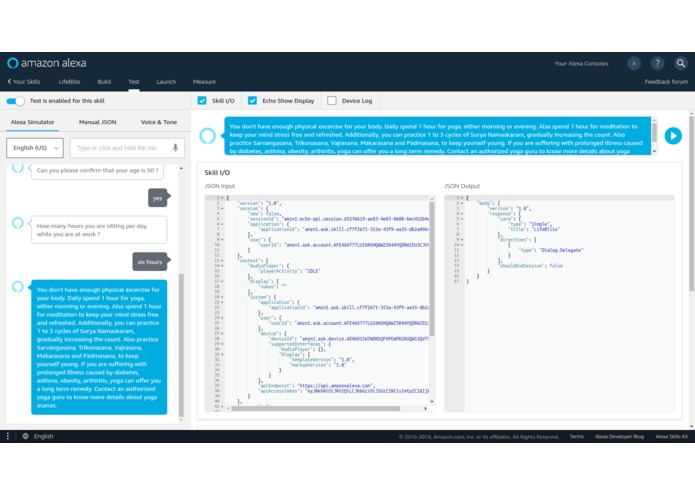Open the Alexa Skills Kit link
This screenshot has height=494, width=695.
tap(672, 436)
